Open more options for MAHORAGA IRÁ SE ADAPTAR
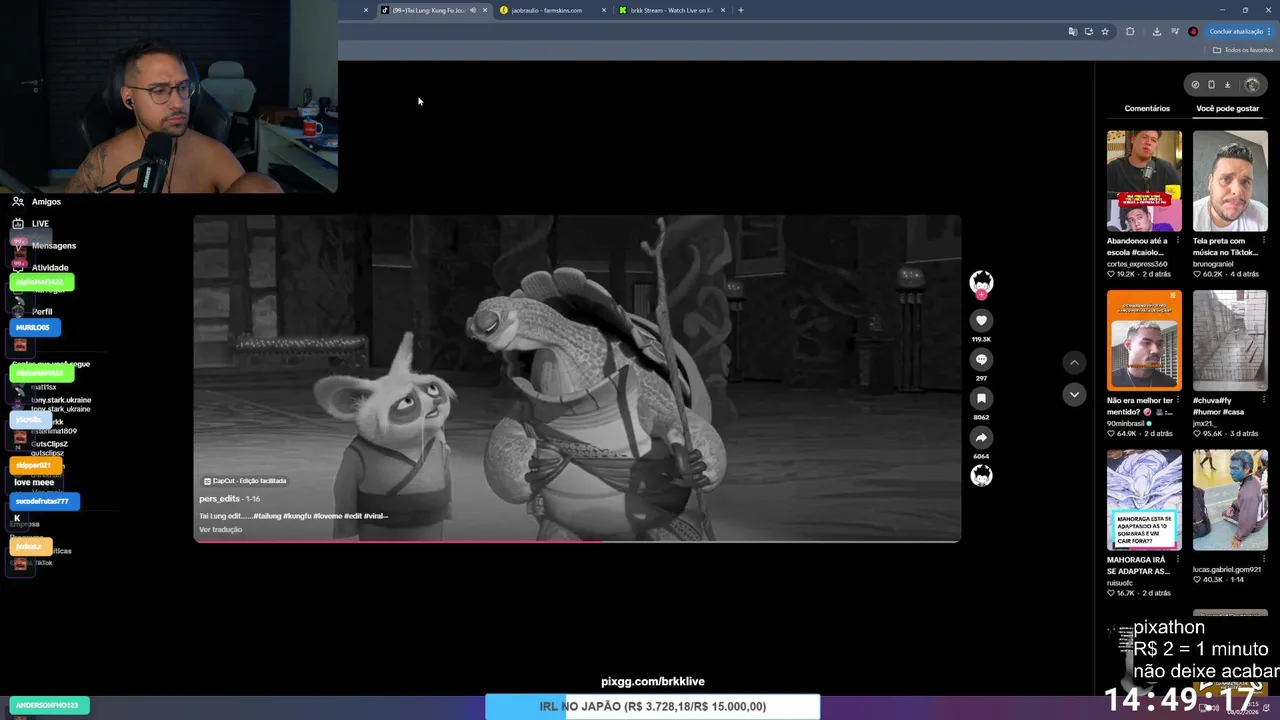This screenshot has height=720, width=1280. tap(1180, 560)
